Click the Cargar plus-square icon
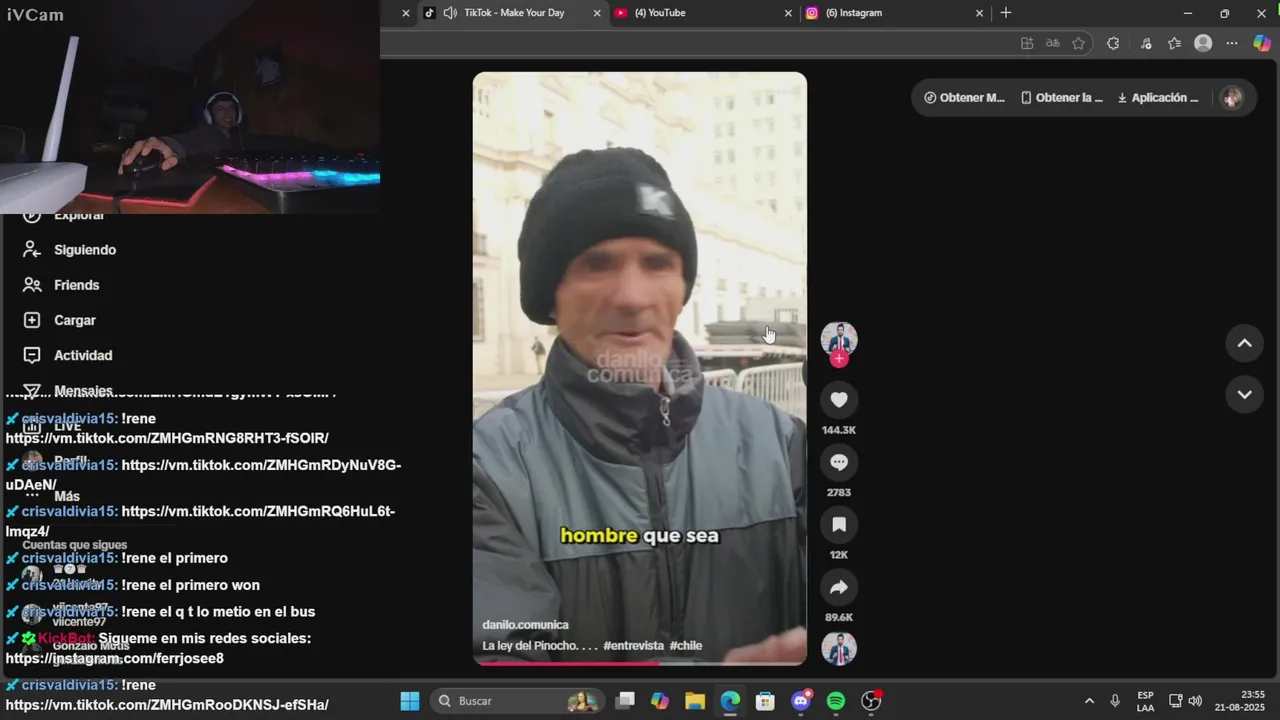1280x720 pixels. point(32,320)
